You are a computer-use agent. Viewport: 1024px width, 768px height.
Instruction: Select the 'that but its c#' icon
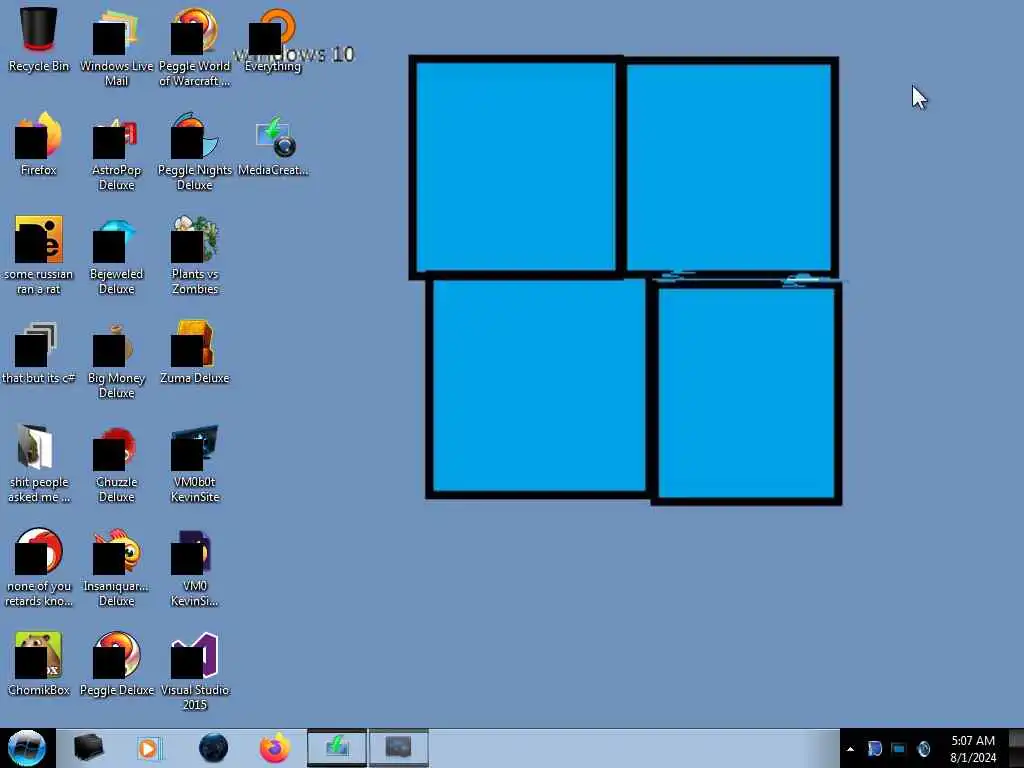click(39, 352)
